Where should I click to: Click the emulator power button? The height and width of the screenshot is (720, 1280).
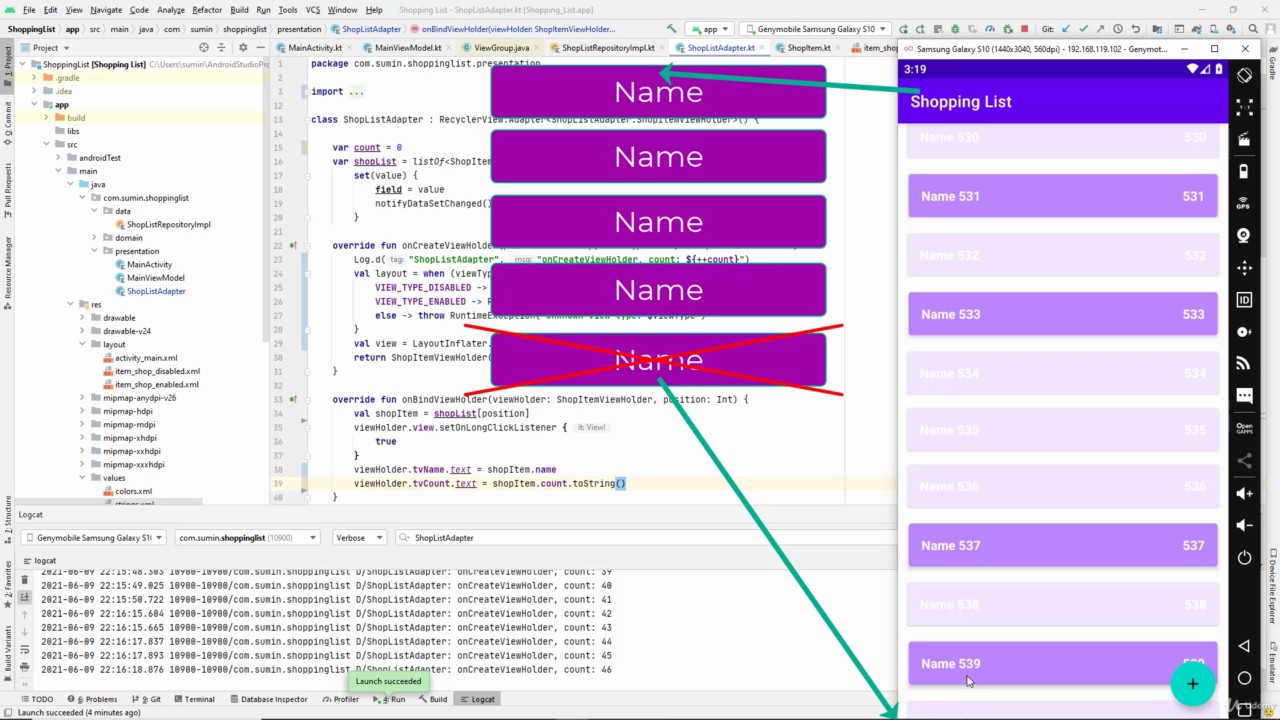(1244, 557)
